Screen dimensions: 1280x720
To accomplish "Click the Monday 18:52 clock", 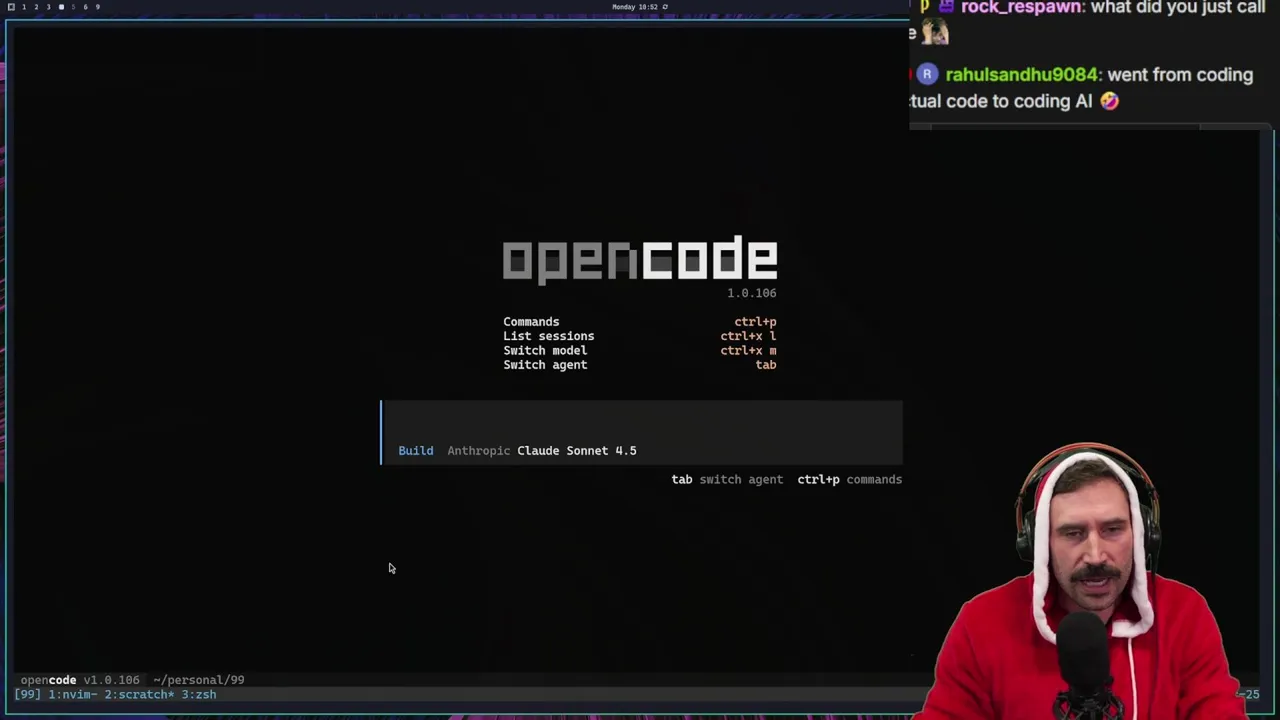I will 635,7.
